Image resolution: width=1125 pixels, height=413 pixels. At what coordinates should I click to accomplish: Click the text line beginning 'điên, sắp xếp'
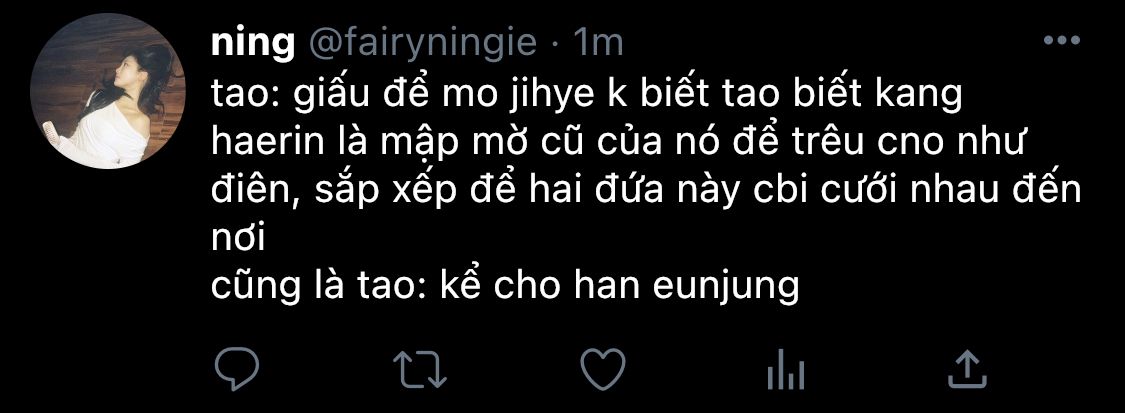646,192
